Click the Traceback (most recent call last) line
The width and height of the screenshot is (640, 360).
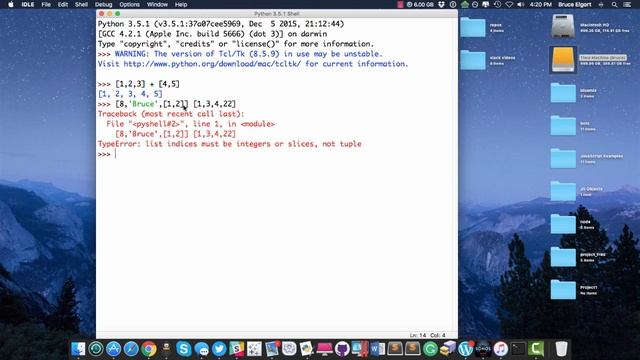(171, 114)
